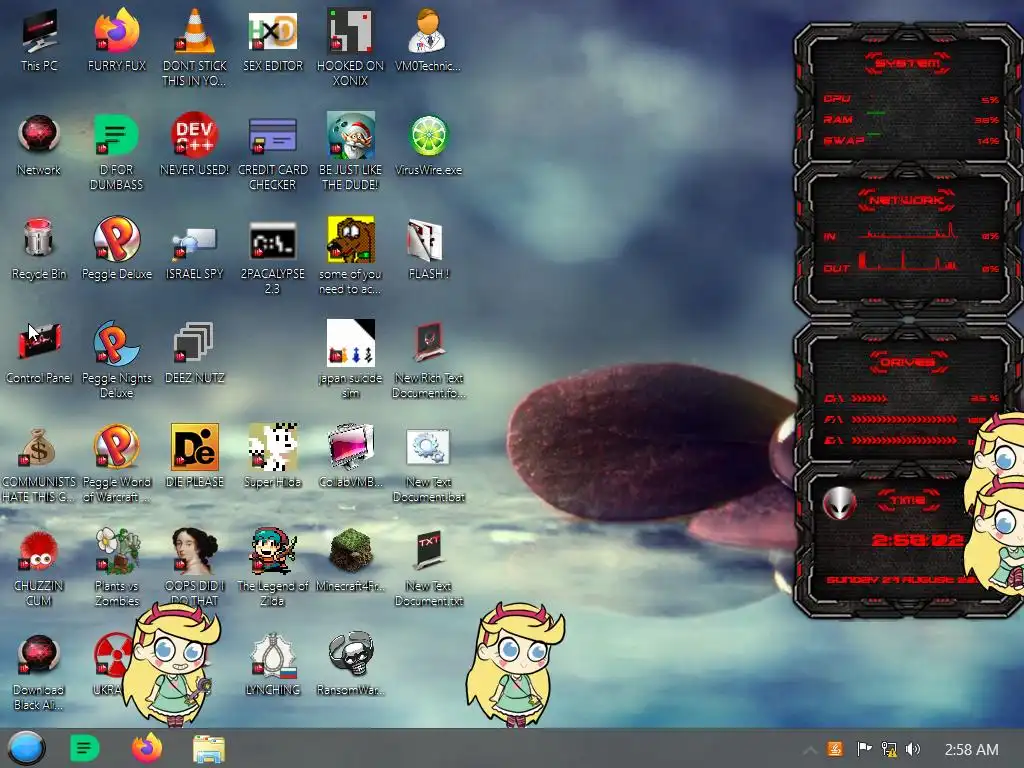Viewport: 1024px width, 768px height.
Task: Open the Start orb button
Action: click(27, 748)
